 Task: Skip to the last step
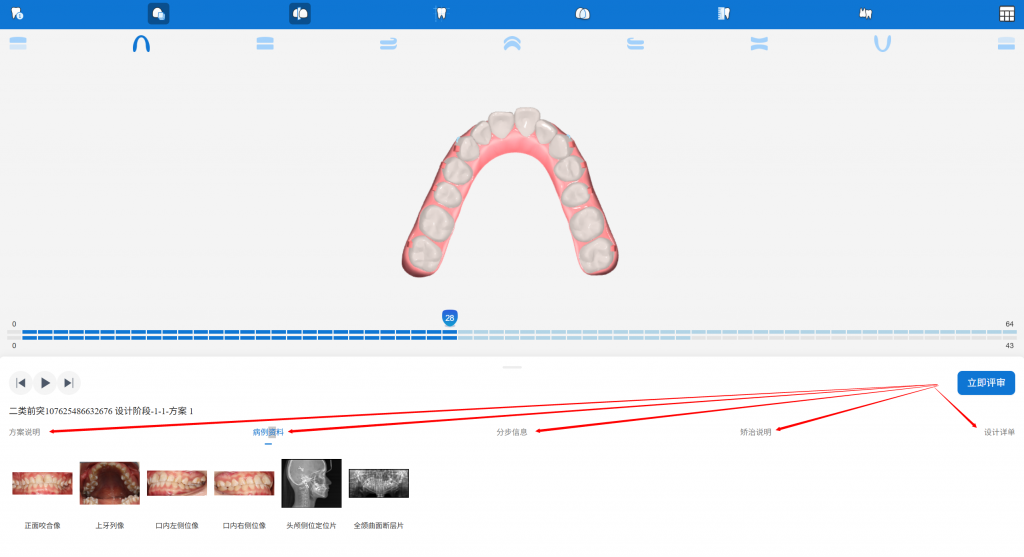(x=69, y=383)
